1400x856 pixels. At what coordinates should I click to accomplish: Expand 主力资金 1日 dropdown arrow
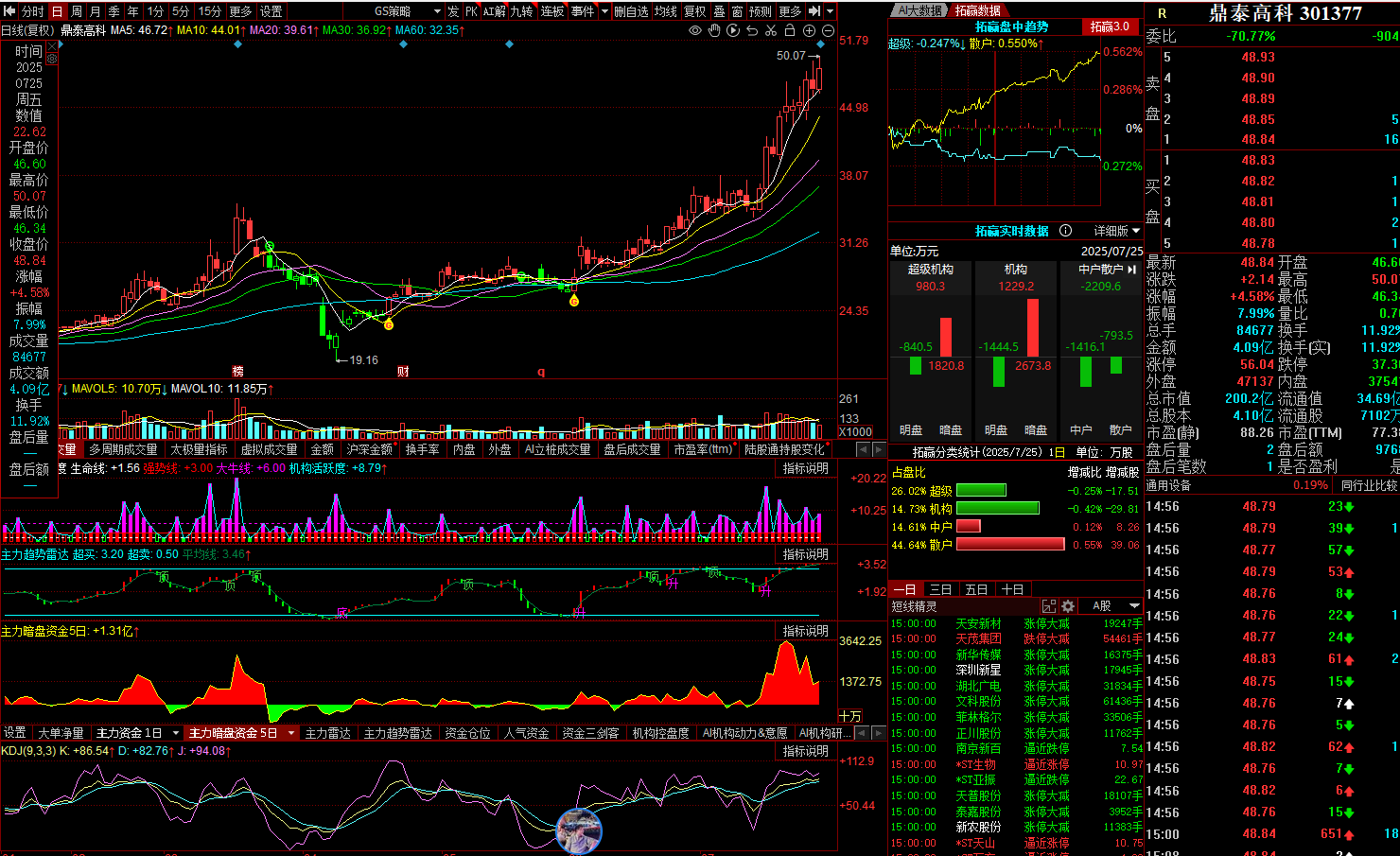coord(176,733)
